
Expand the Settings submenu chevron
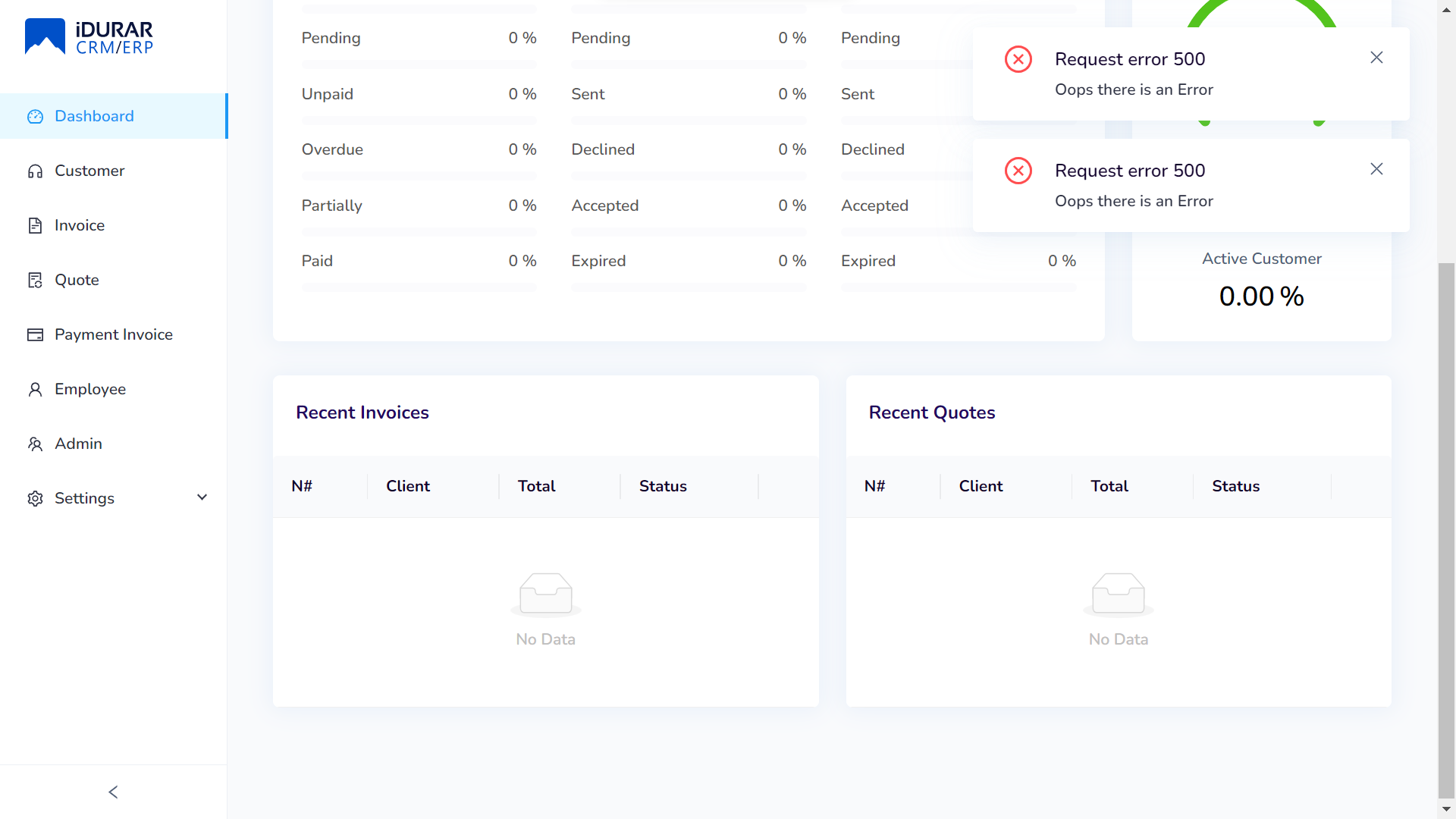[201, 497]
